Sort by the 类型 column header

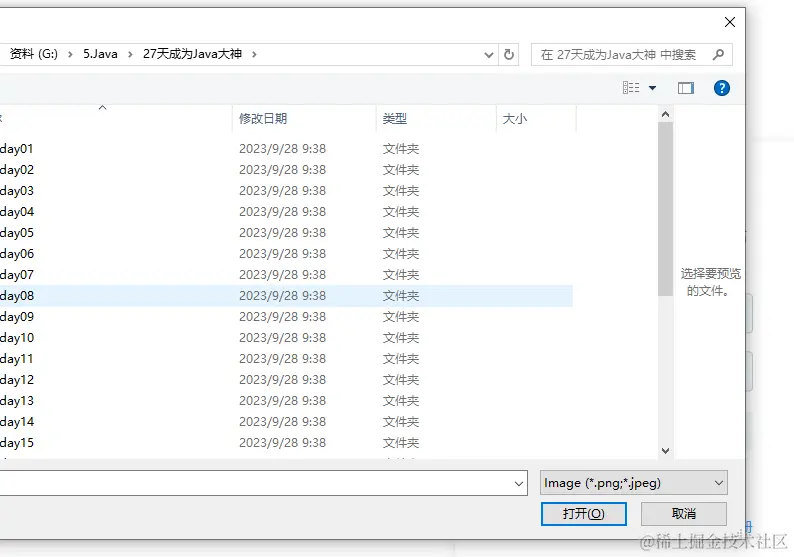pos(395,118)
